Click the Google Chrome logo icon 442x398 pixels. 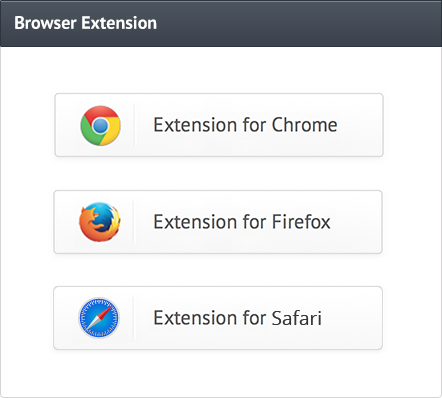click(x=100, y=125)
